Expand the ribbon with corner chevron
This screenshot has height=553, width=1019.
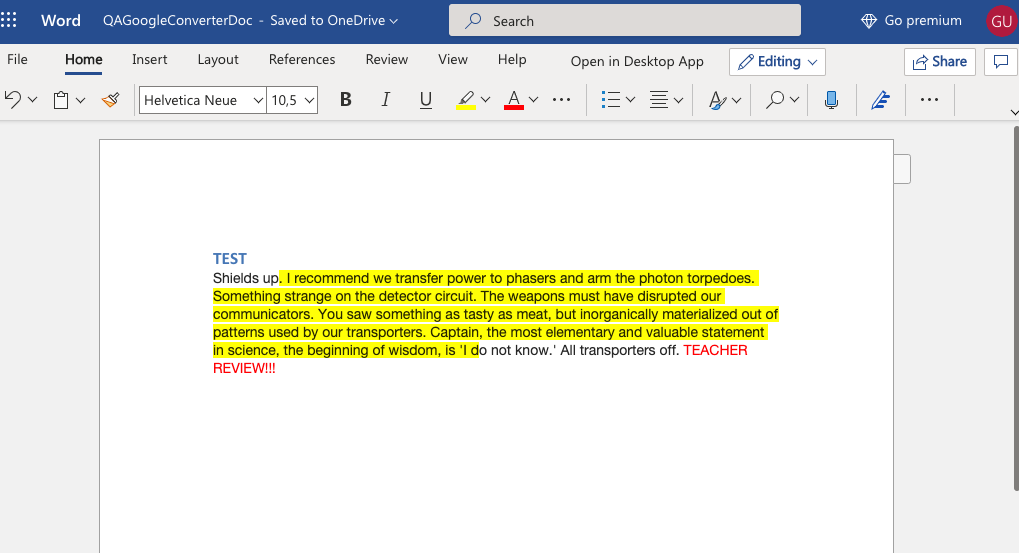click(1014, 112)
